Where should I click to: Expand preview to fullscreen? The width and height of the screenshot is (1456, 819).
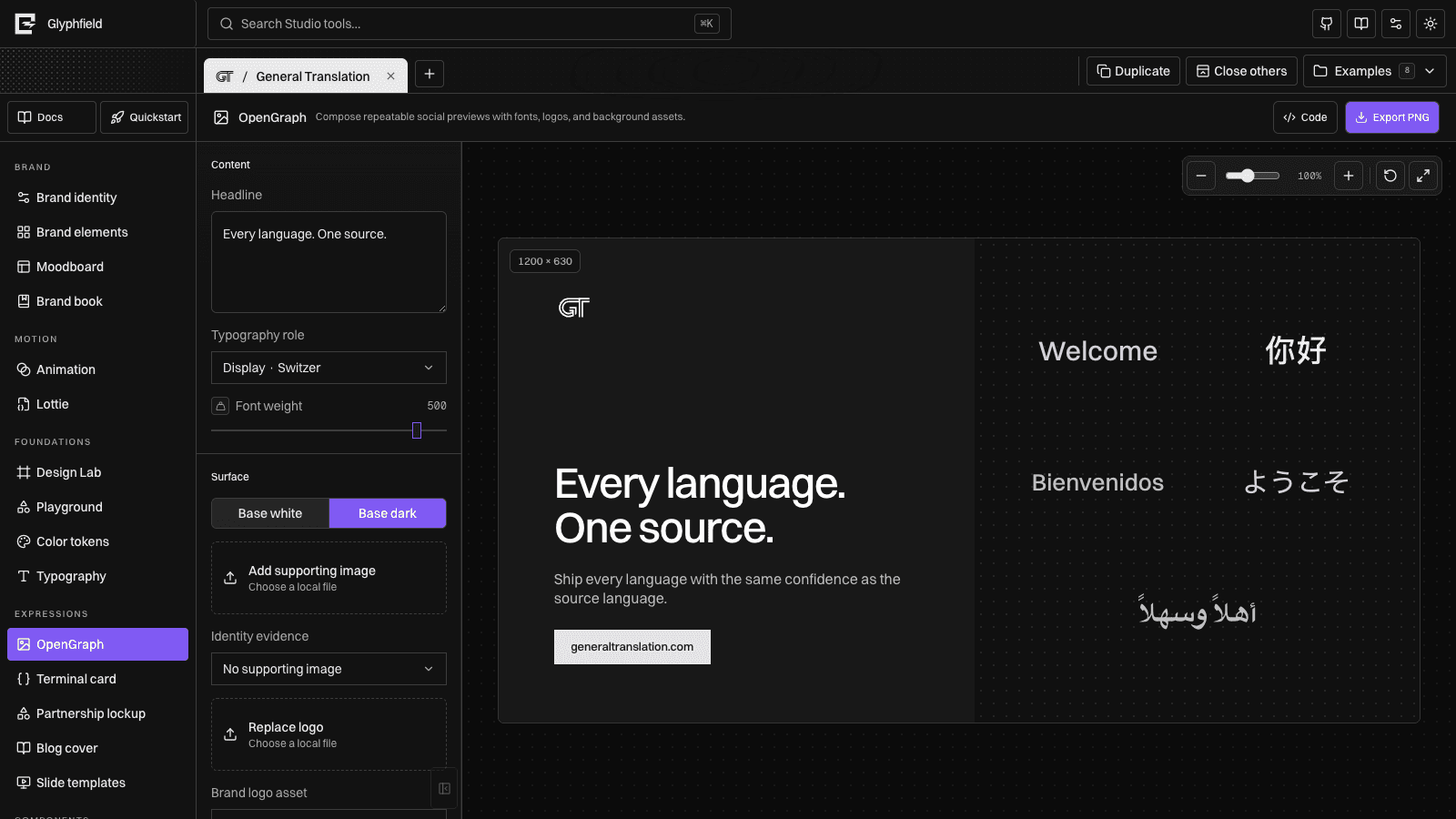(x=1423, y=176)
